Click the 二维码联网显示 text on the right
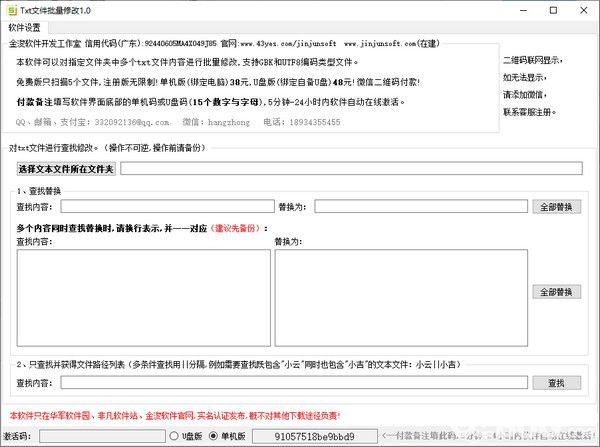The width and height of the screenshot is (600, 447). 532,60
